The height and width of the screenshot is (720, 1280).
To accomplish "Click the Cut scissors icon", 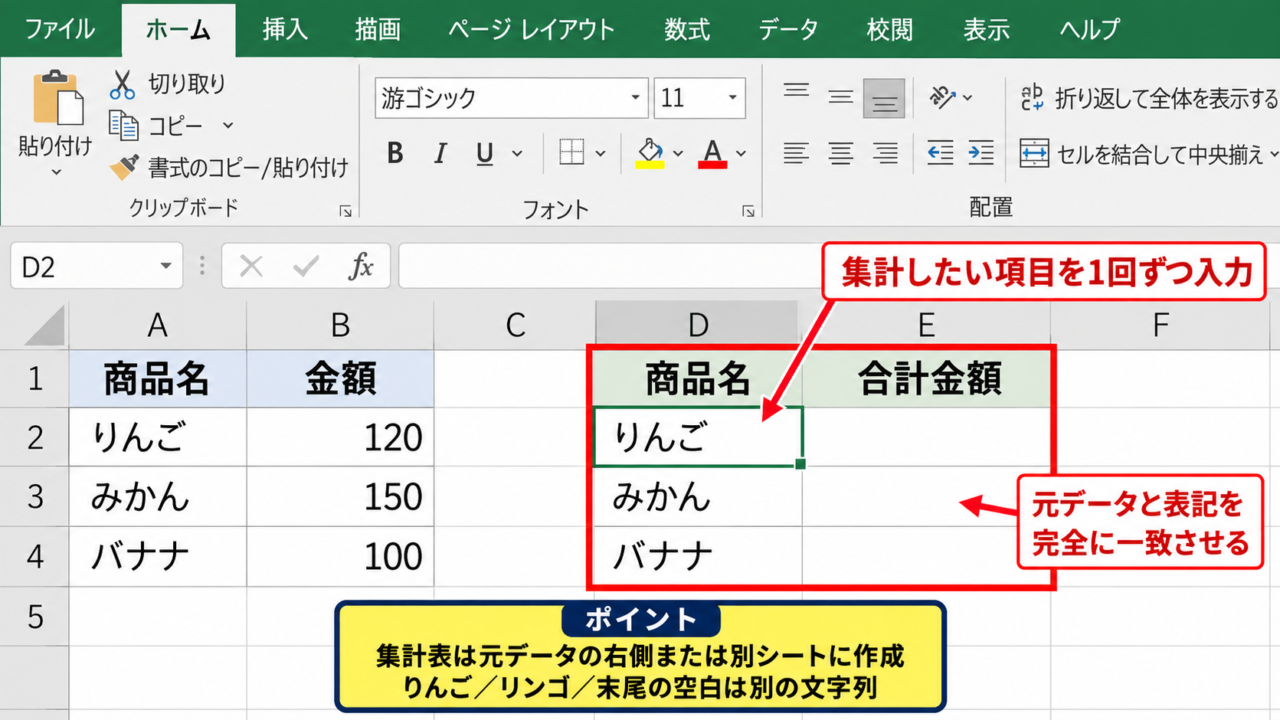I will point(122,84).
